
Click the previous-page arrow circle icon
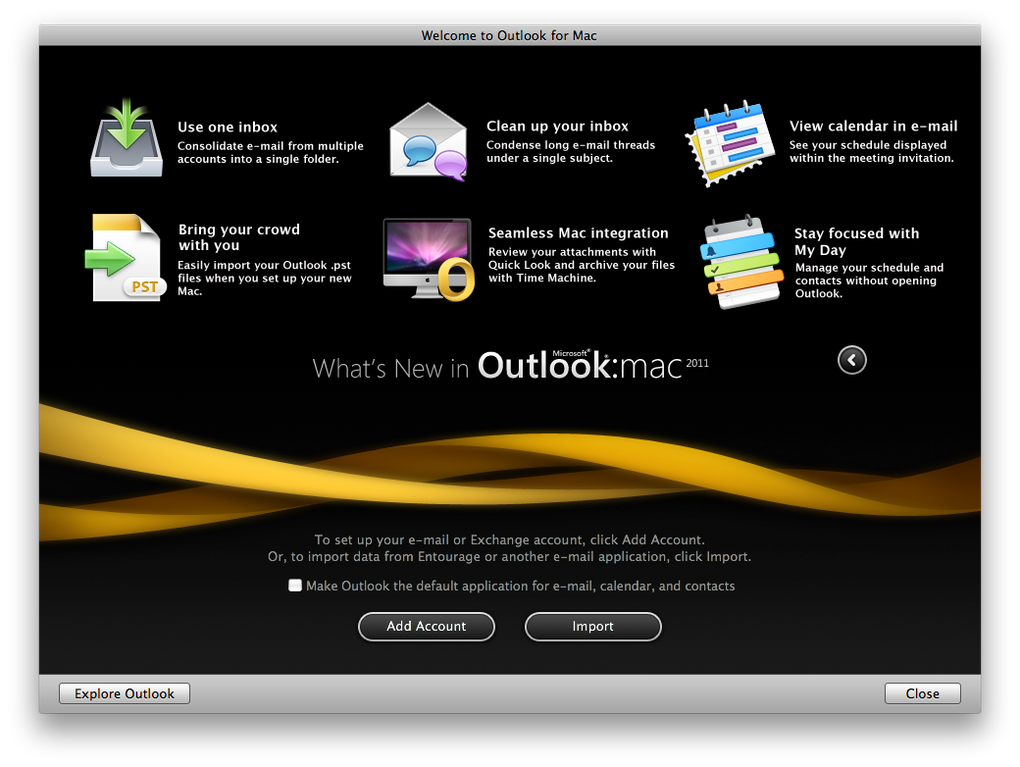851,359
